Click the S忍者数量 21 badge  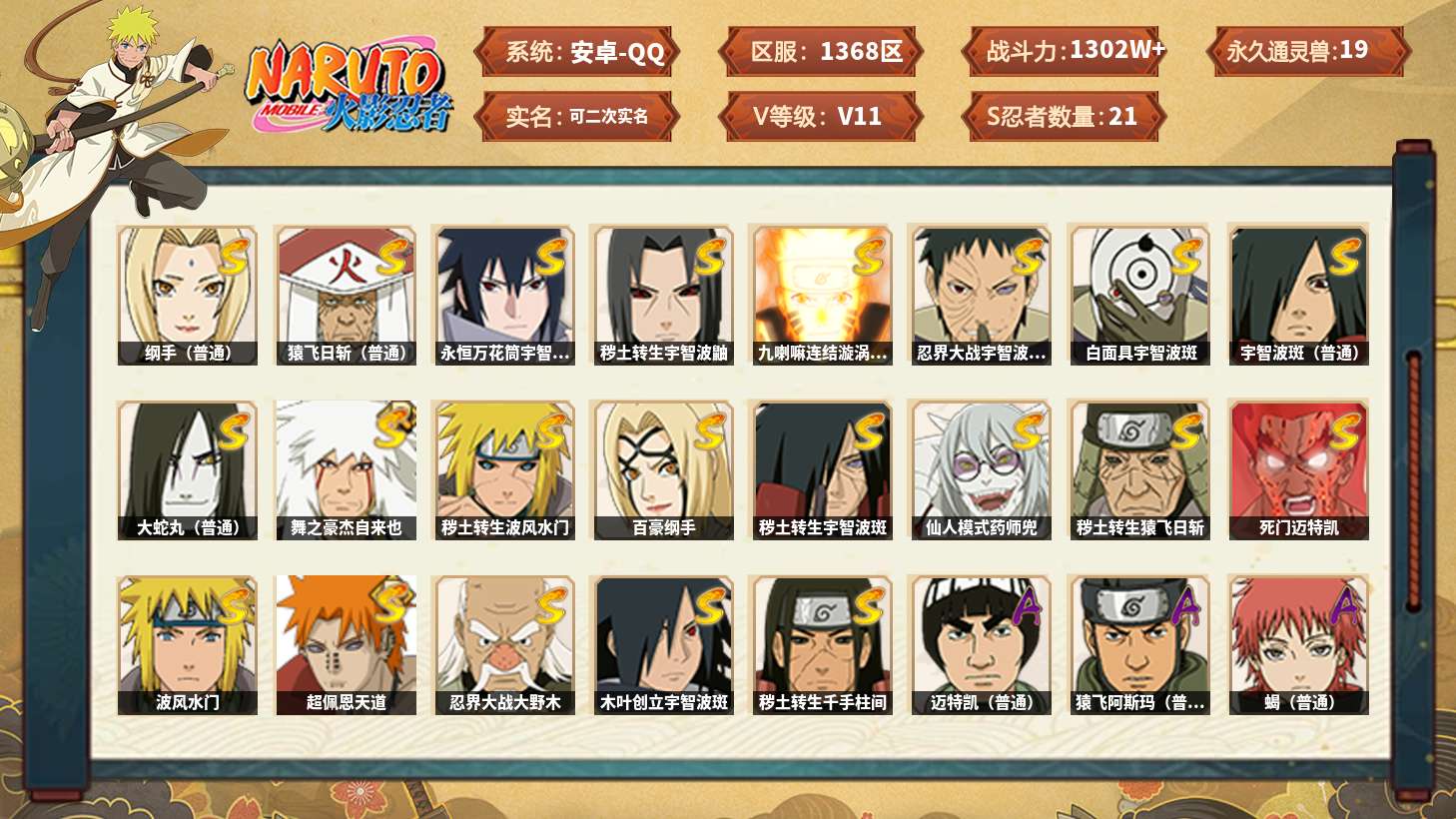click(1064, 116)
